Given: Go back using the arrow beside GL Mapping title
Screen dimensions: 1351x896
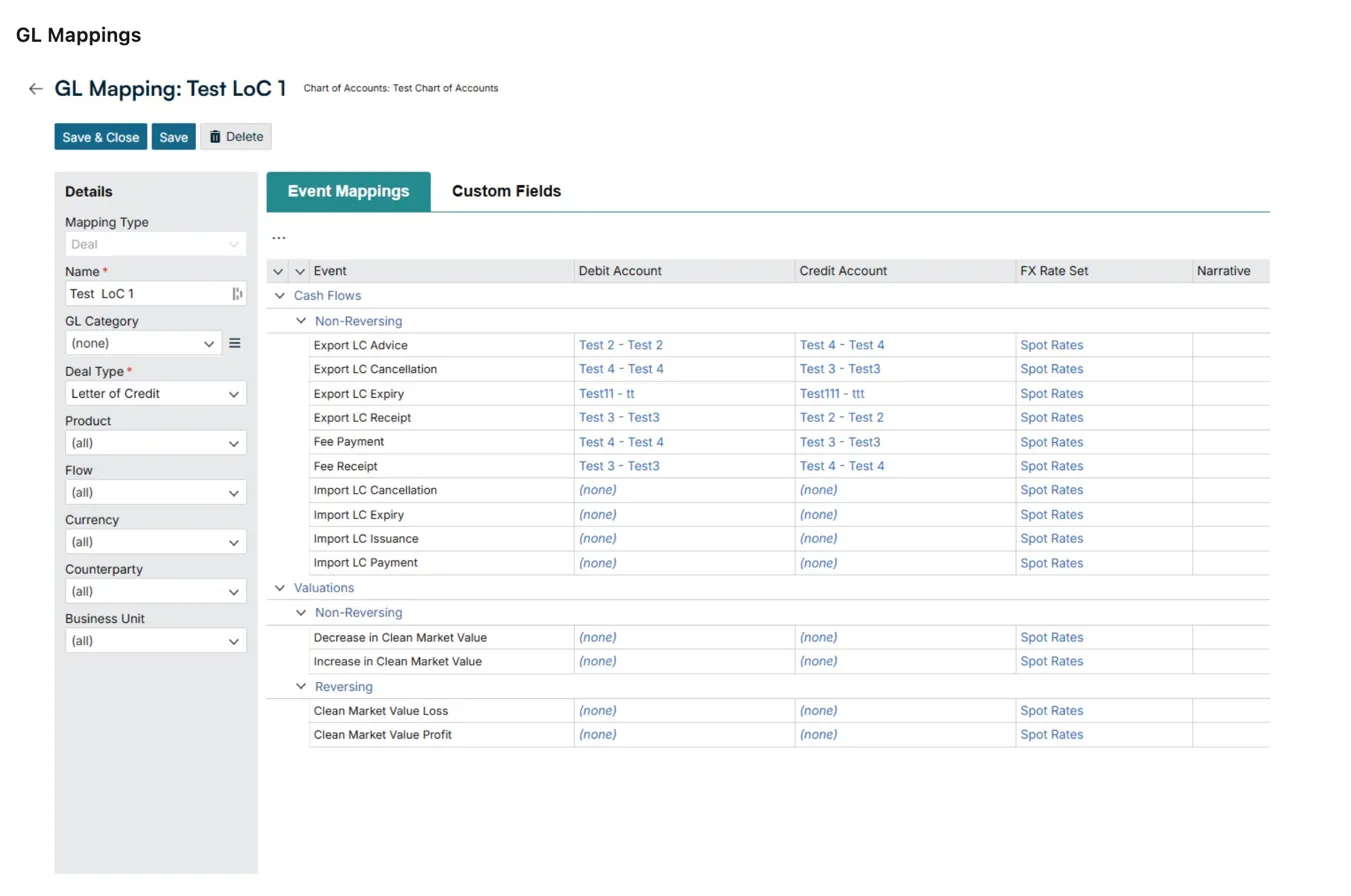Looking at the screenshot, I should (x=36, y=89).
